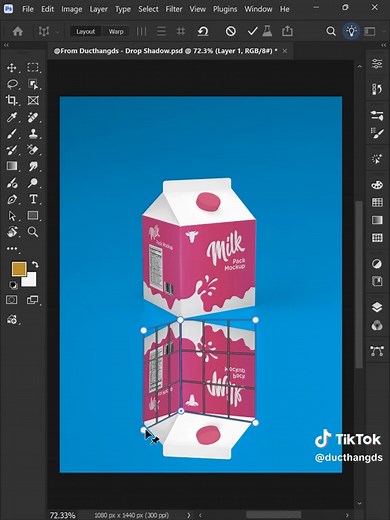
Task: Select the Zoom tool in the toolbox
Action: [33, 232]
